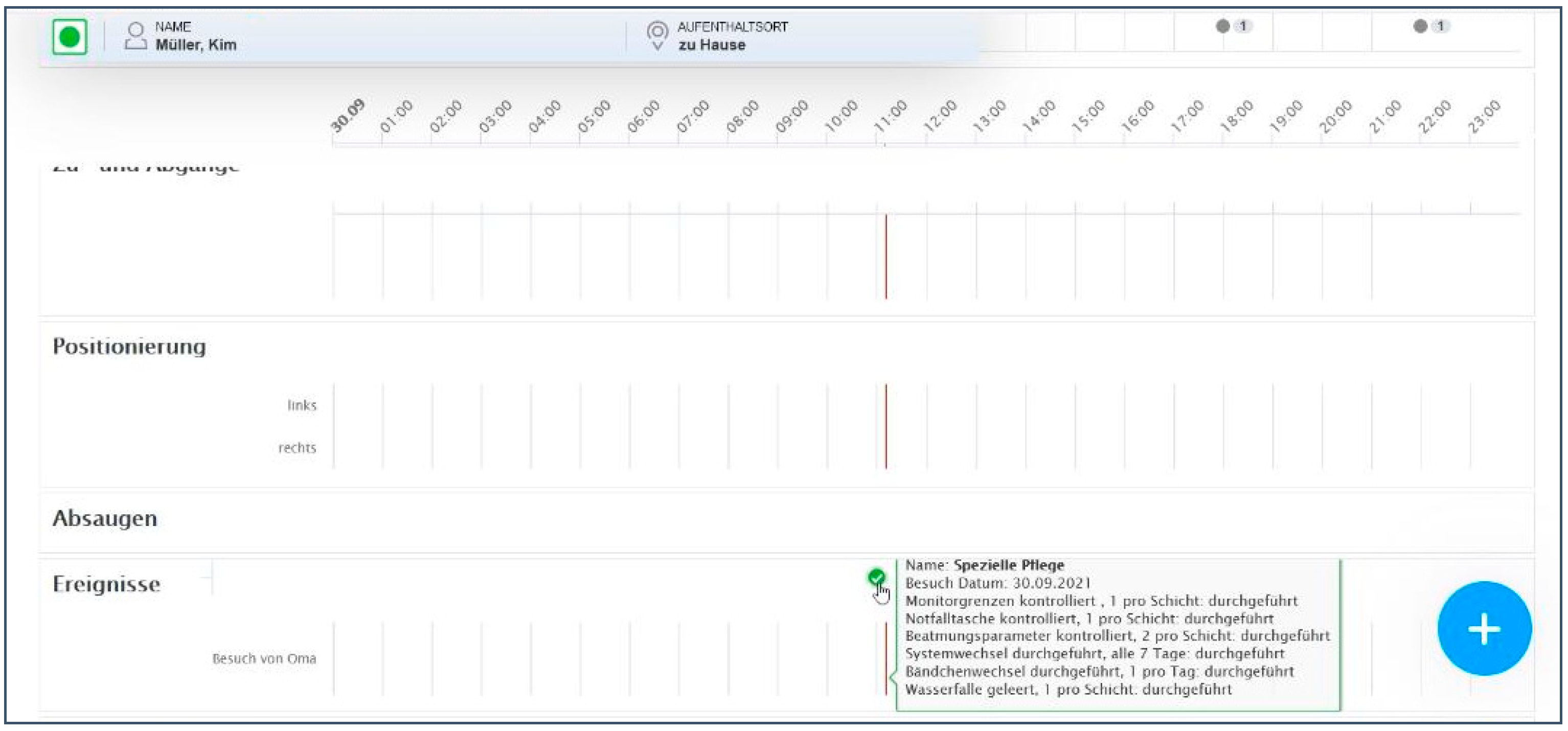Click the person icon beside Name
The height and width of the screenshot is (731, 1568).
[x=136, y=36]
